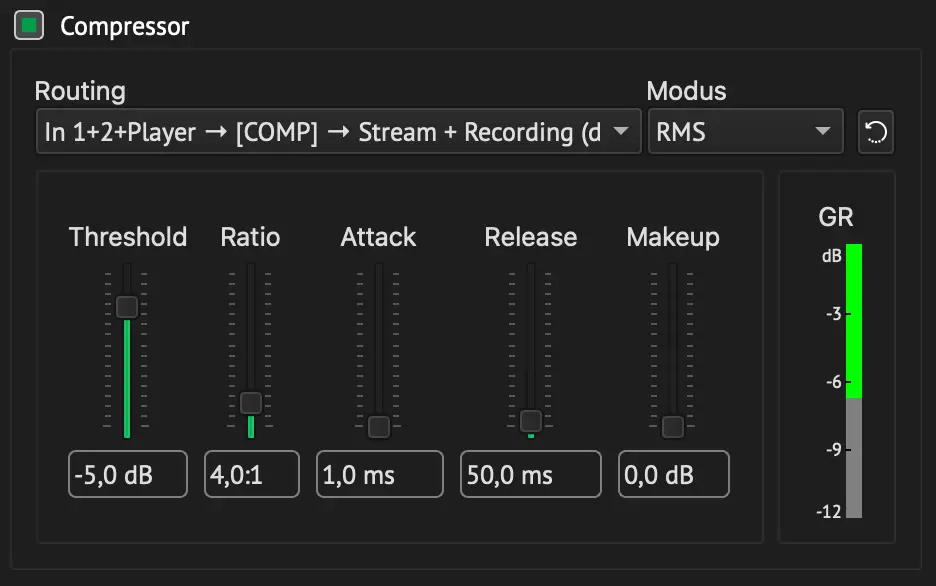Viewport: 936px width, 586px height.
Task: Click the GR gain reduction meter
Action: point(854,381)
